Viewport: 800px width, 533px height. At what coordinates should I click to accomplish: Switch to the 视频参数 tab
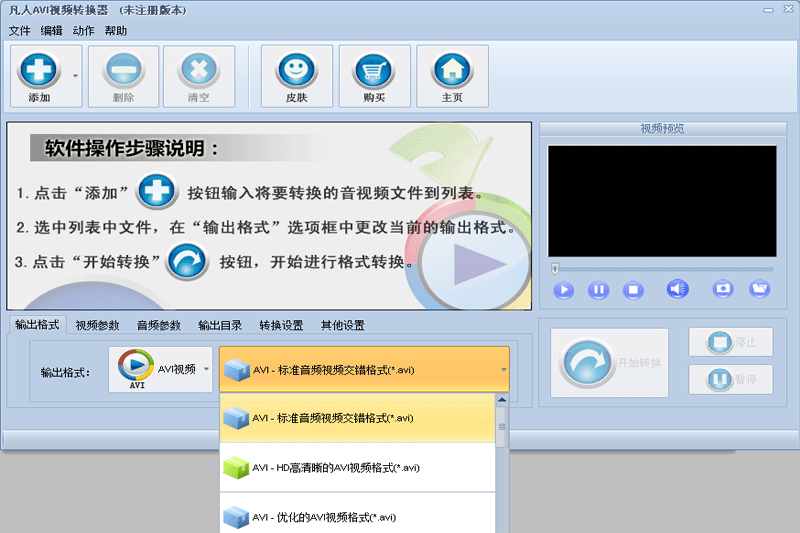97,325
